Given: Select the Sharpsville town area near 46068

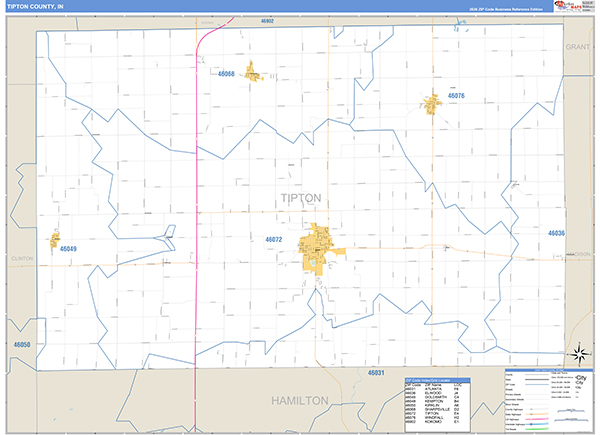Looking at the screenshot, I should tap(253, 72).
